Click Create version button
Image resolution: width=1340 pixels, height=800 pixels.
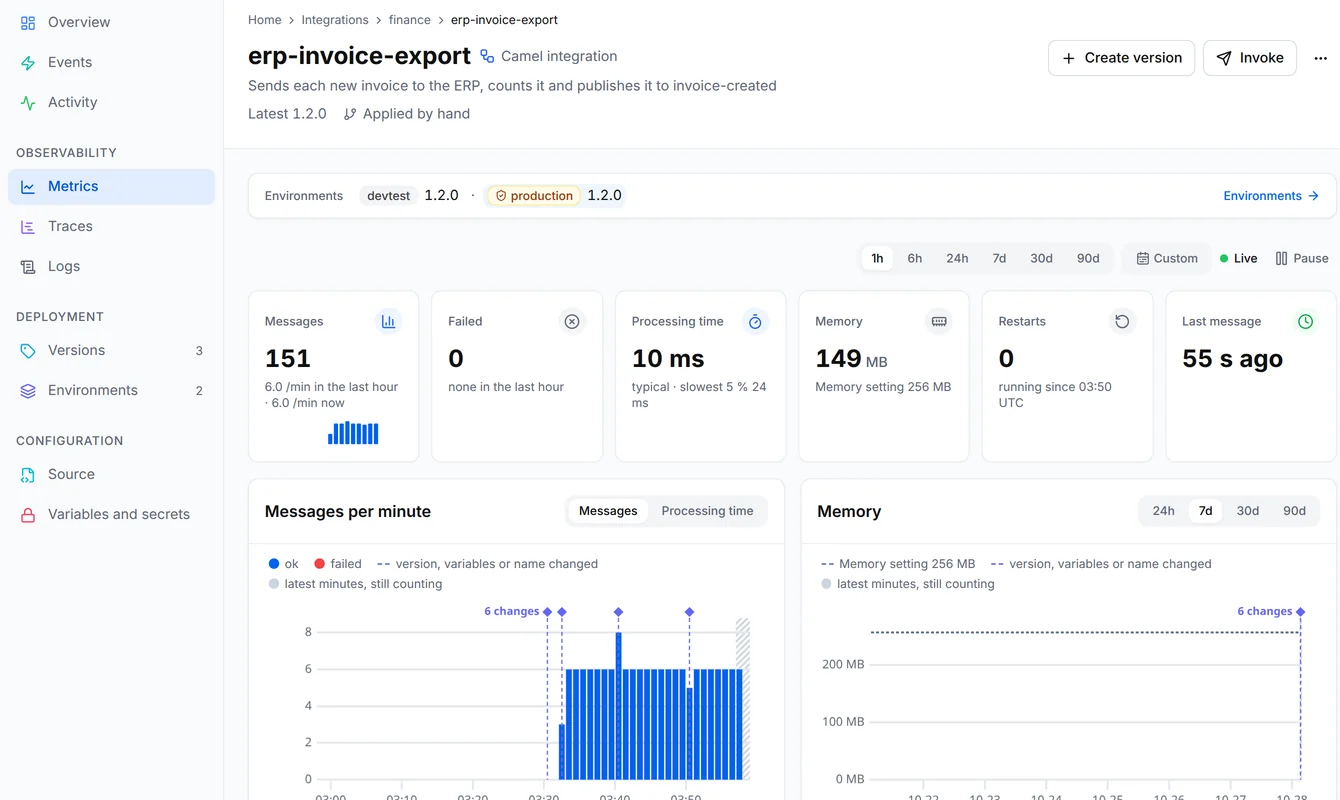pyautogui.click(x=1121, y=58)
